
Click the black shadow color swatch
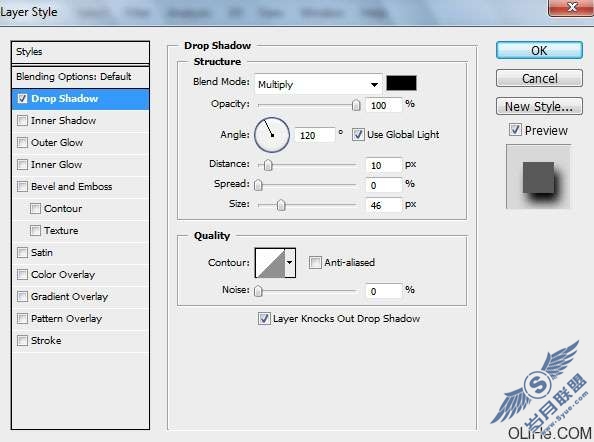pos(401,83)
